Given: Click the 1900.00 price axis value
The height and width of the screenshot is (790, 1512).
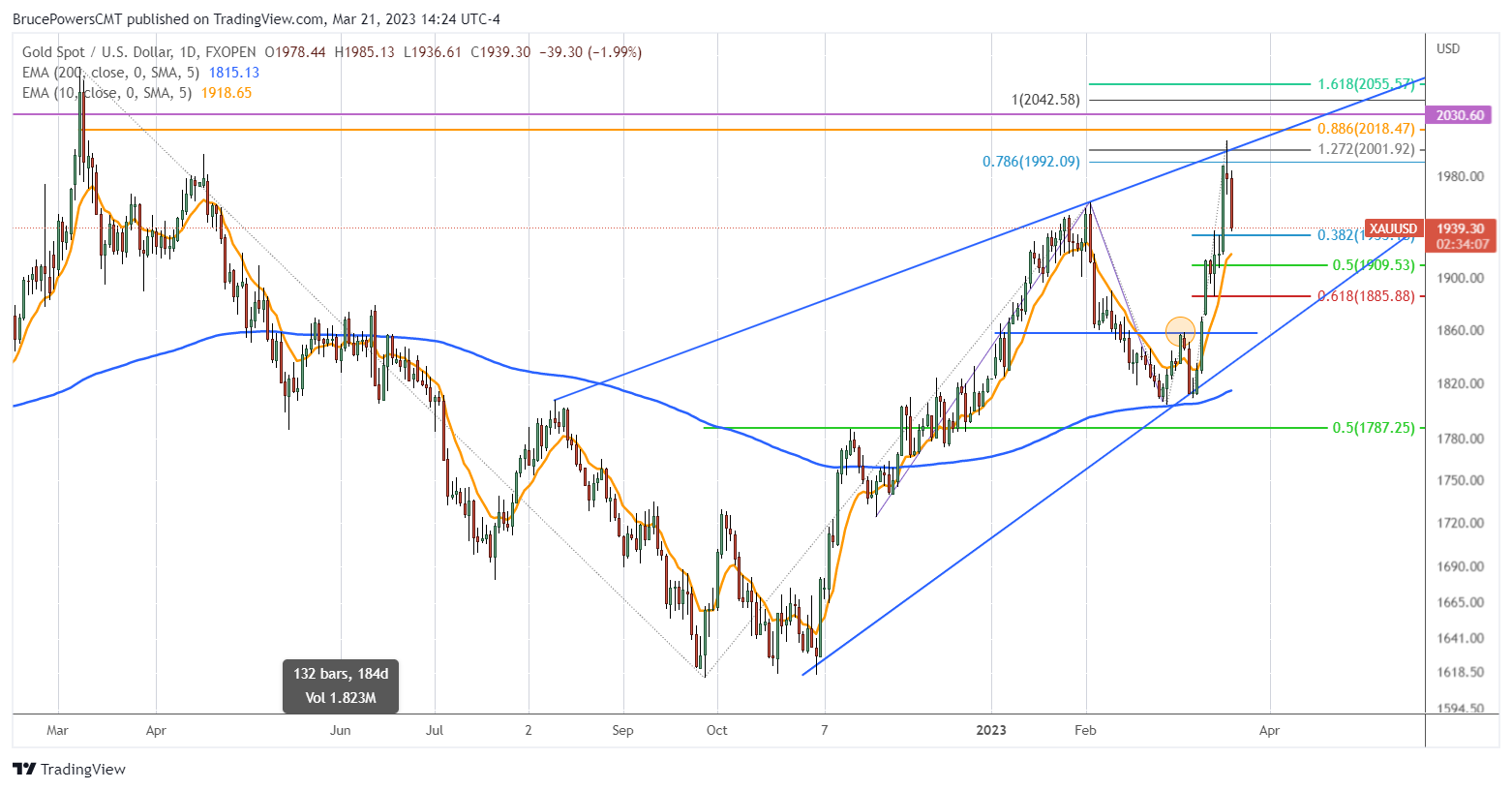Looking at the screenshot, I should coord(1460,278).
